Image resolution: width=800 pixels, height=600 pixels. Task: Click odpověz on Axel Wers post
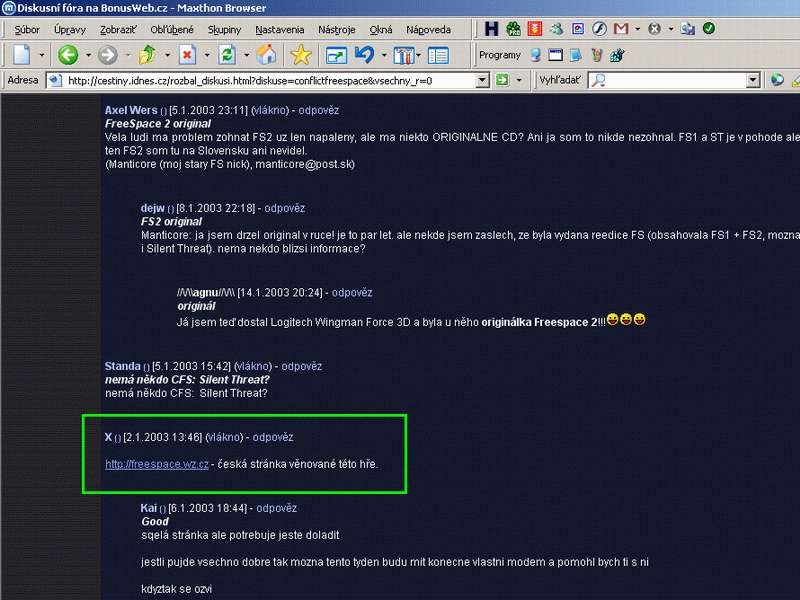click(x=318, y=110)
